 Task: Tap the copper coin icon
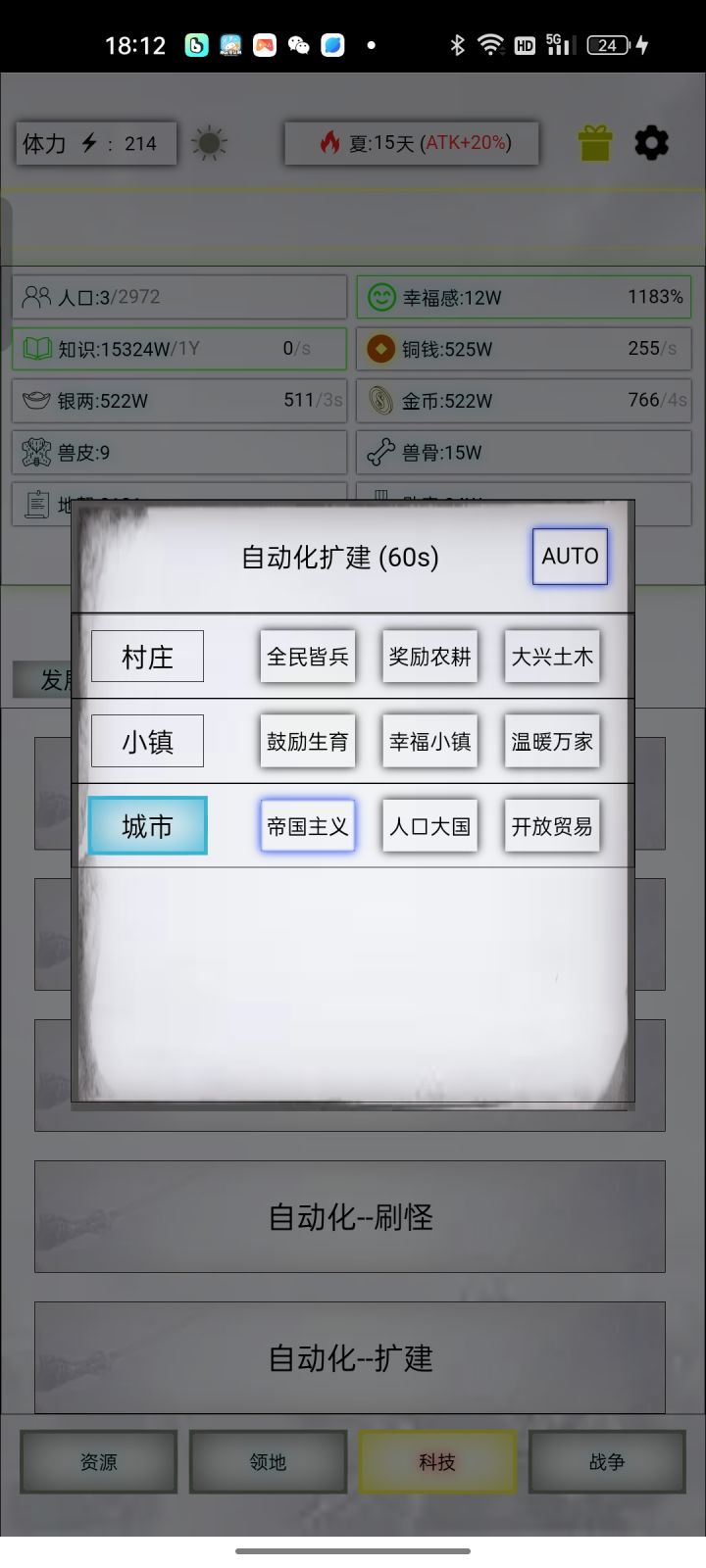[380, 349]
